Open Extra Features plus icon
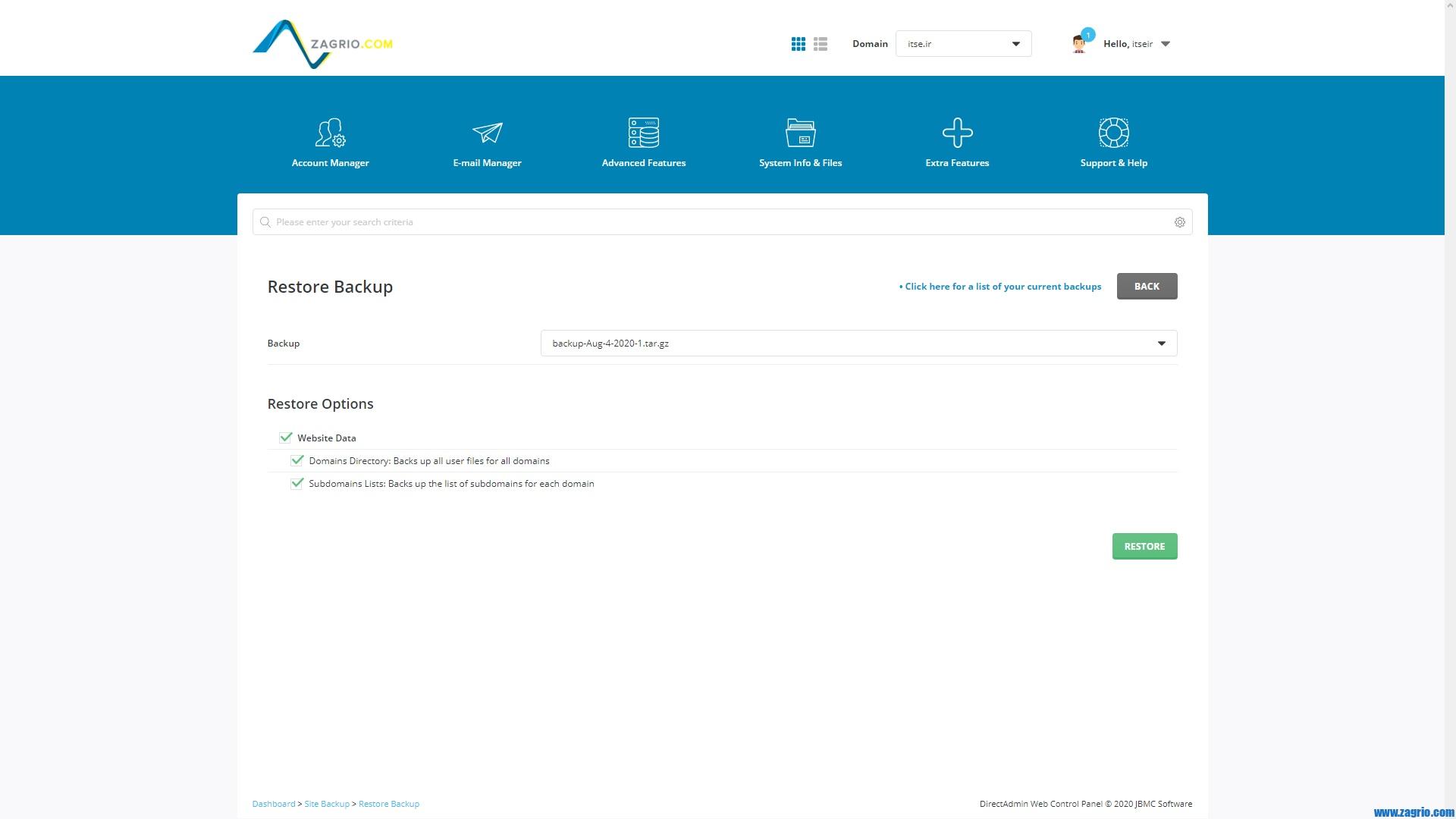This screenshot has width=1456, height=819. click(957, 133)
